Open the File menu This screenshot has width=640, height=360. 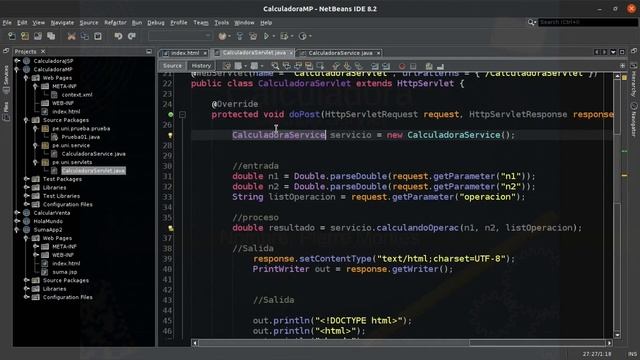click(7, 22)
